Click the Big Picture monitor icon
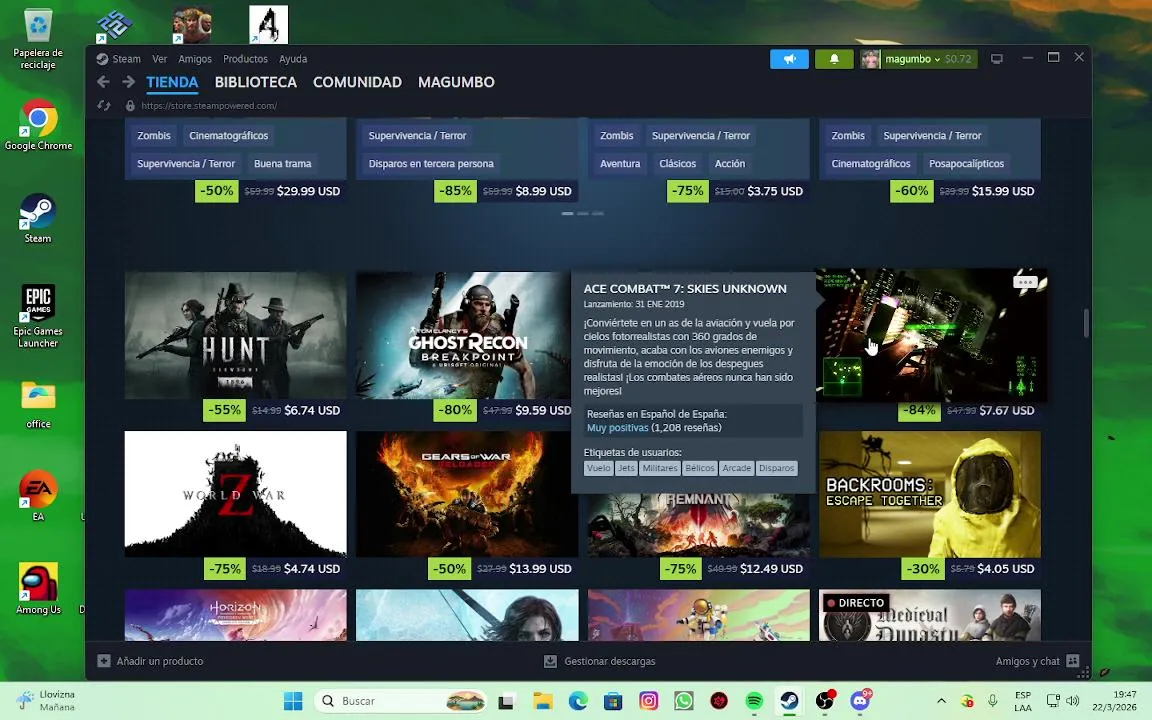Image resolution: width=1152 pixels, height=720 pixels. coord(997,59)
